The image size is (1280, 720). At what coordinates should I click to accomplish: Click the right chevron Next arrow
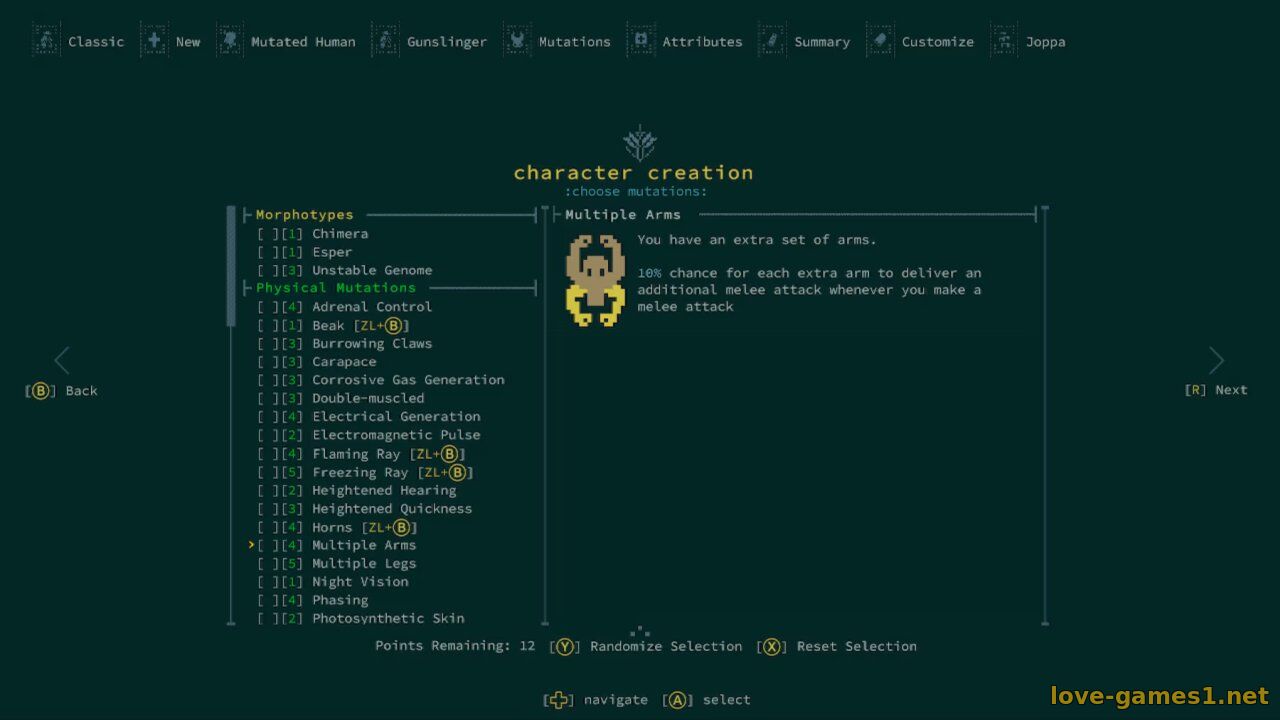click(x=1216, y=361)
